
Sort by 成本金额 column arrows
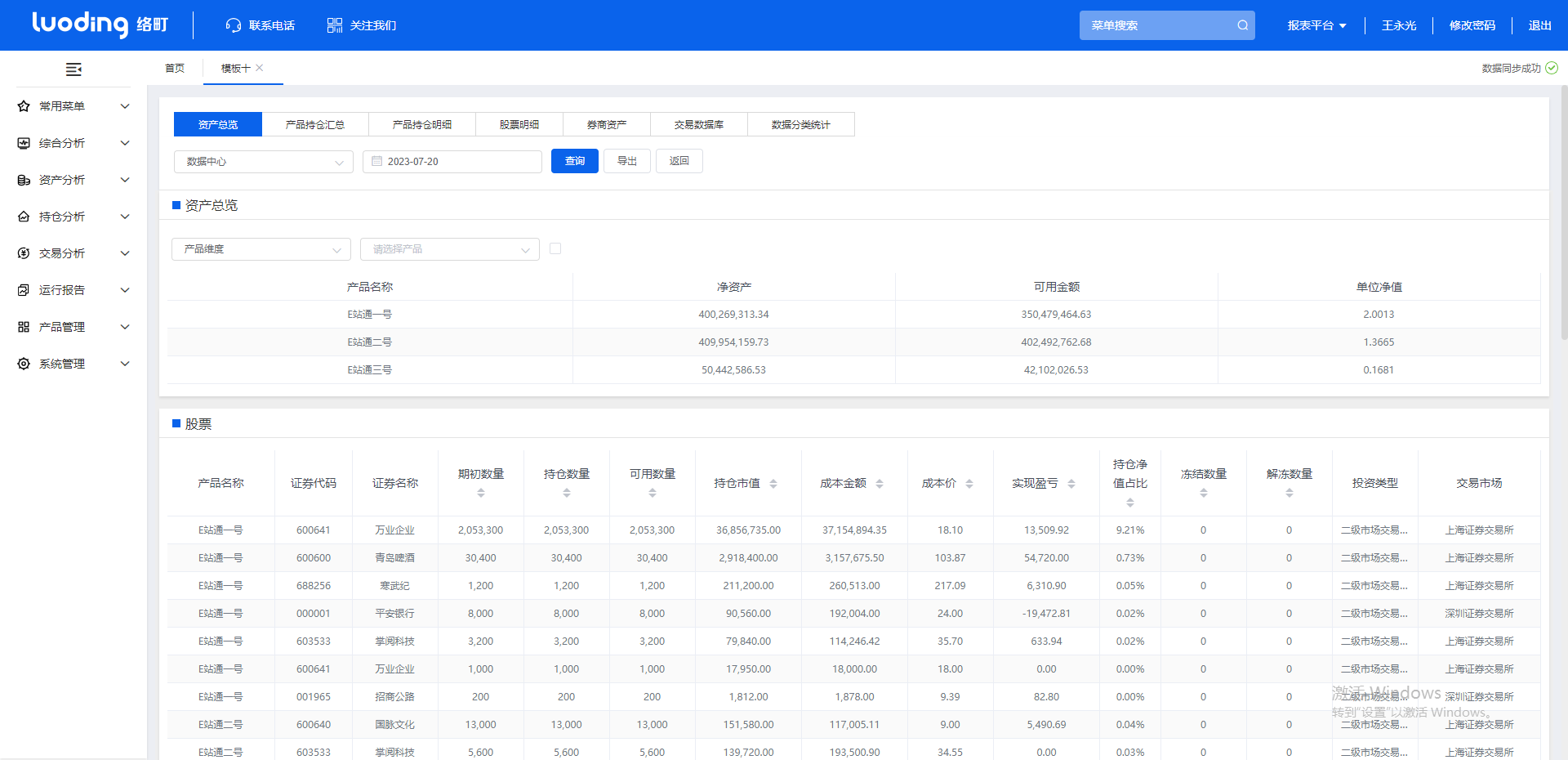pyautogui.click(x=880, y=484)
